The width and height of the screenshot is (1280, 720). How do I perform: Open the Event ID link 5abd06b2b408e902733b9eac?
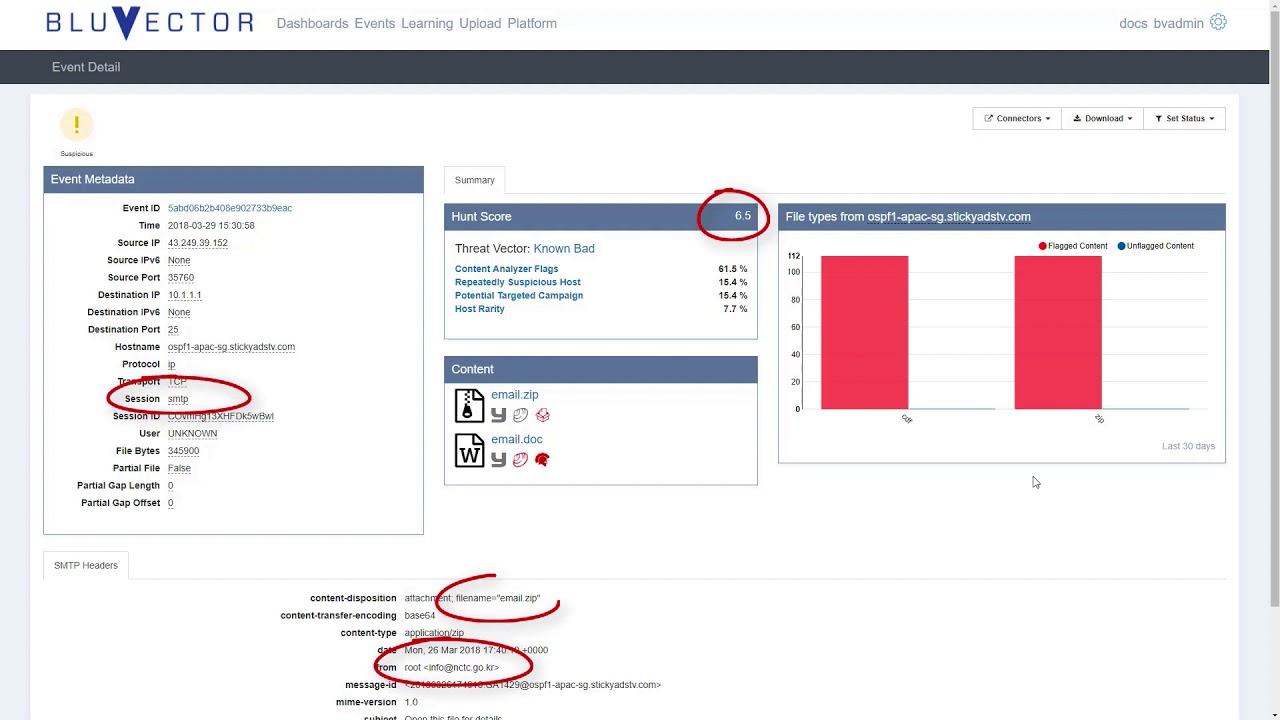coord(230,208)
